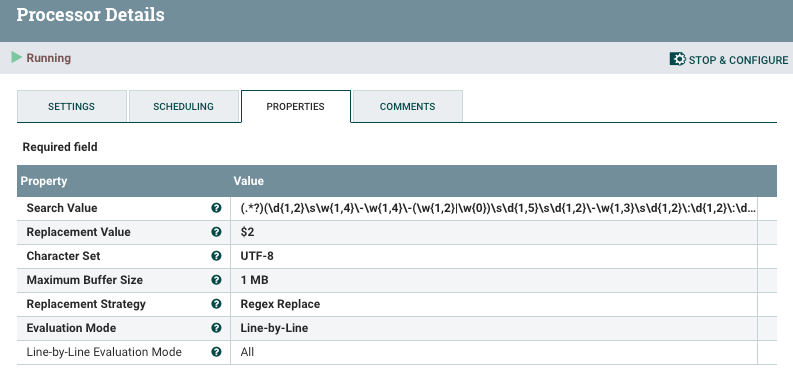
Task: Click the Replacement Value property name
Action: point(78,232)
